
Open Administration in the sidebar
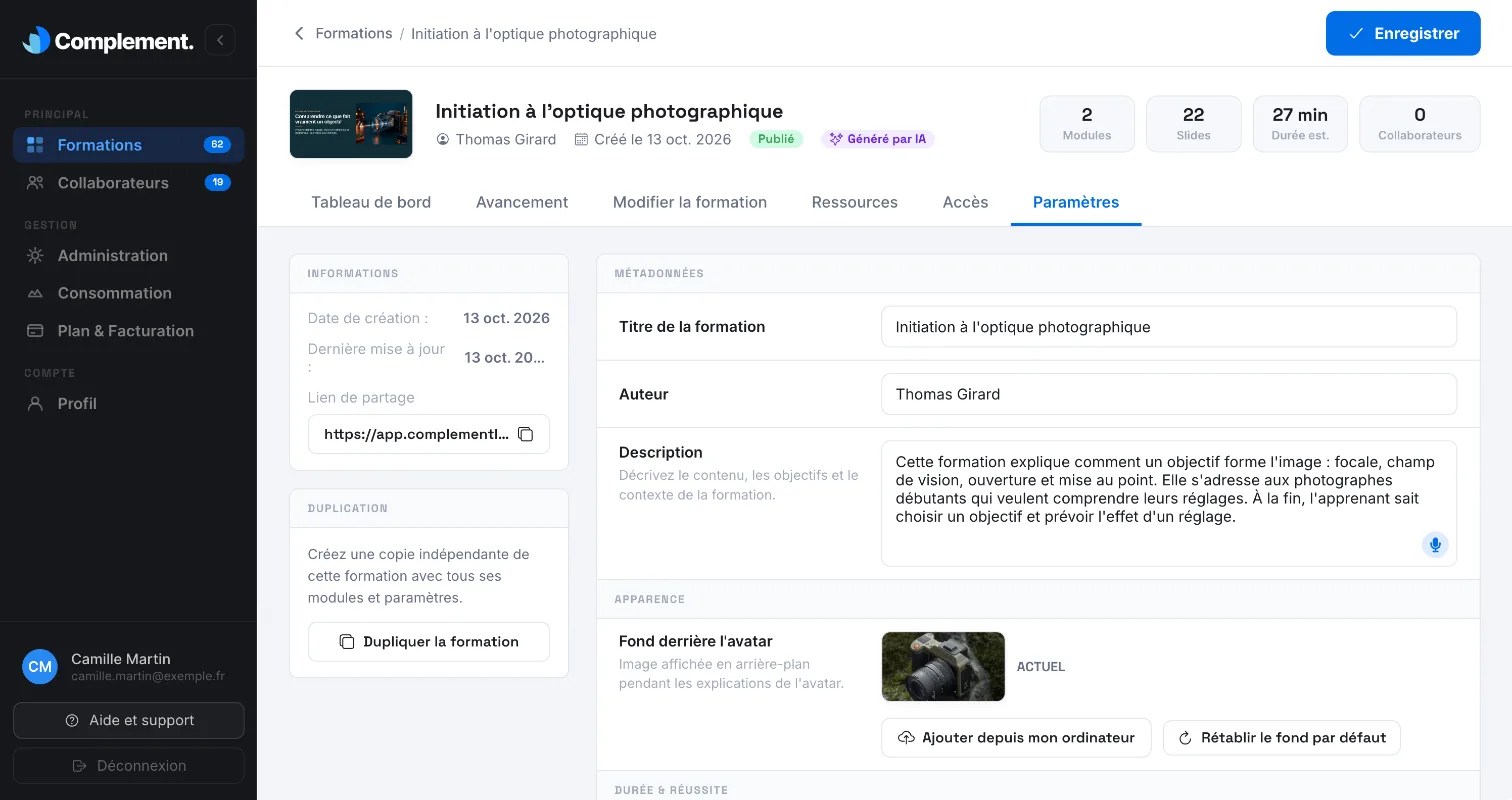point(128,255)
